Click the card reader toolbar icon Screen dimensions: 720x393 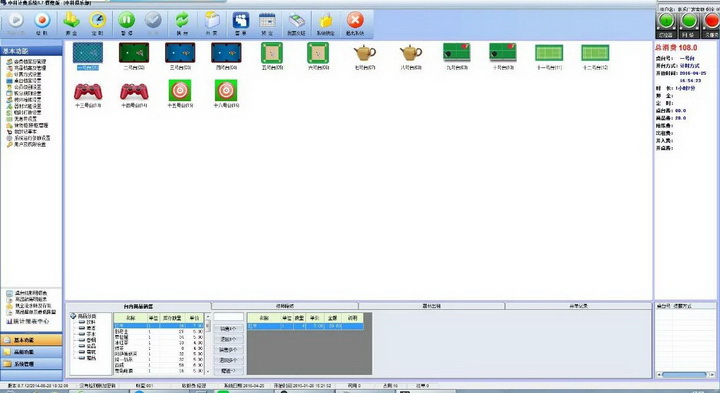click(x=297, y=21)
